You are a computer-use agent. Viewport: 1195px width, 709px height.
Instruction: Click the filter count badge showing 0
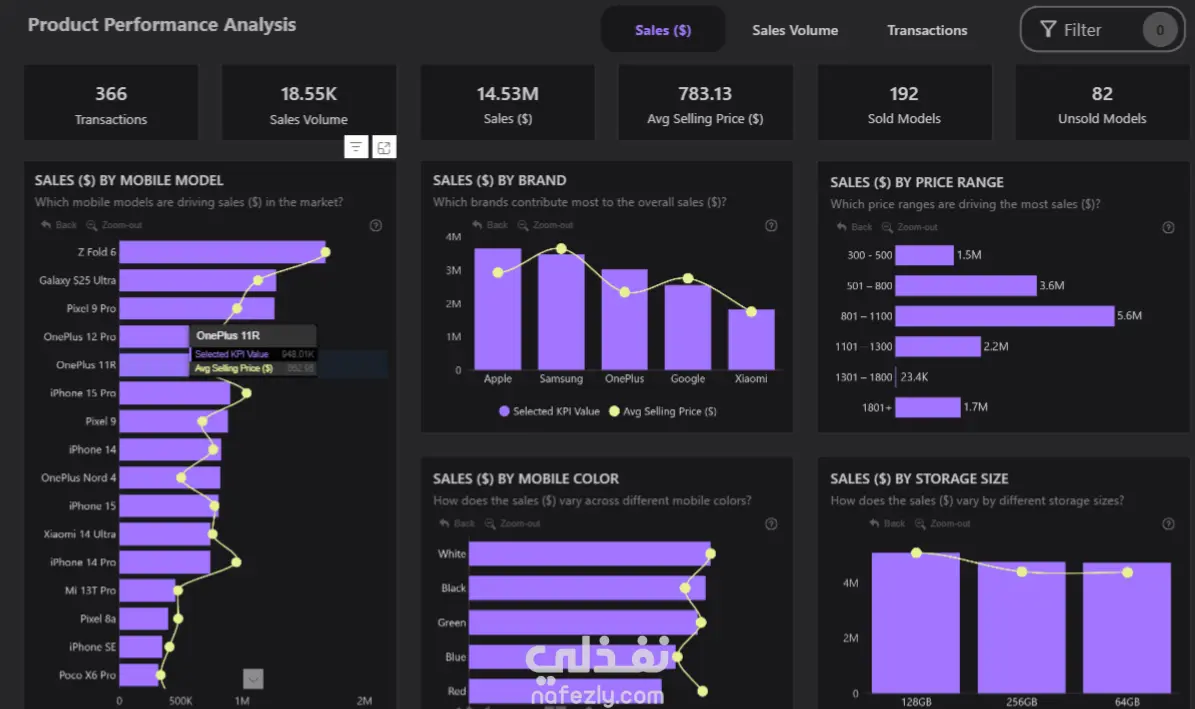coord(1160,30)
